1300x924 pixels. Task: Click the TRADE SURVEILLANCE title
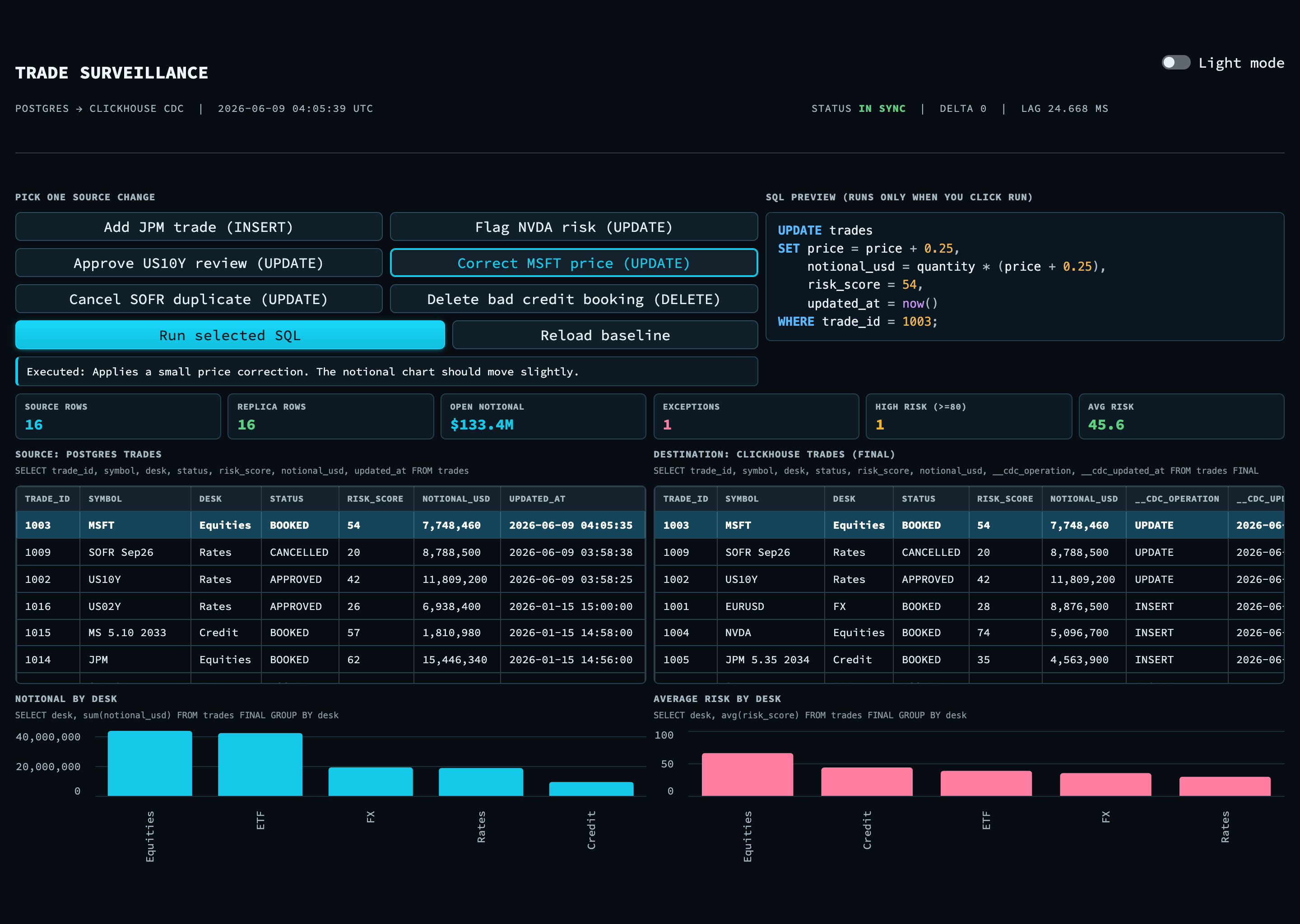(x=111, y=73)
